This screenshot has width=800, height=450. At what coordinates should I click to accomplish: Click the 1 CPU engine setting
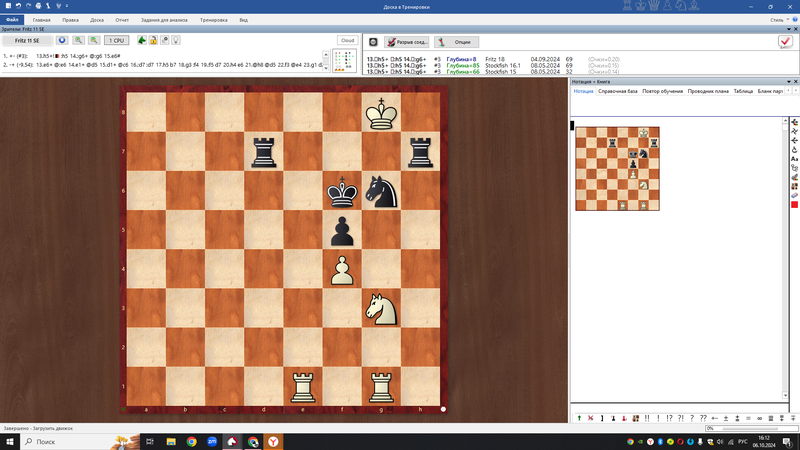pyautogui.click(x=117, y=41)
